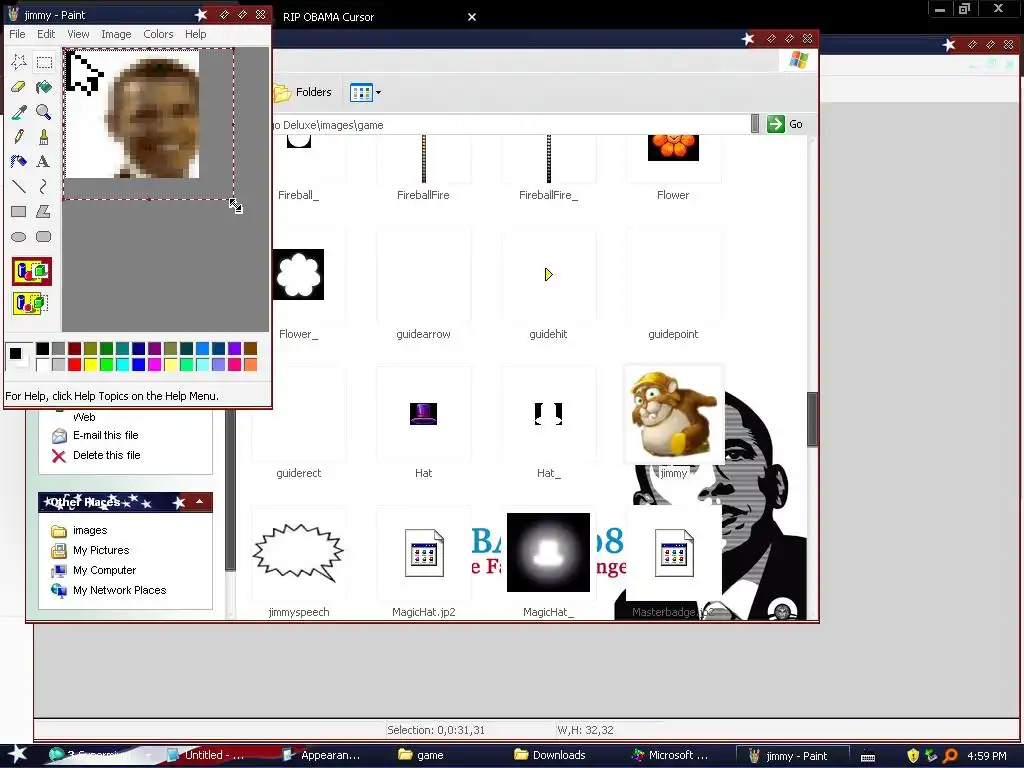The height and width of the screenshot is (768, 1024).
Task: Click the magnifier search tray icon
Action: point(950,756)
